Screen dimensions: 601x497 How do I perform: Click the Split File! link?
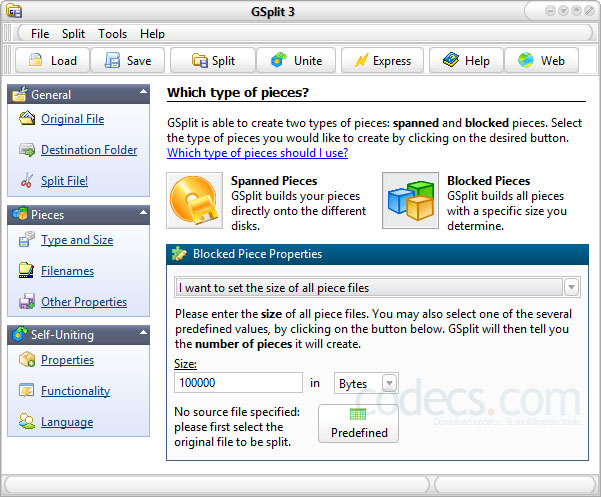tap(64, 180)
